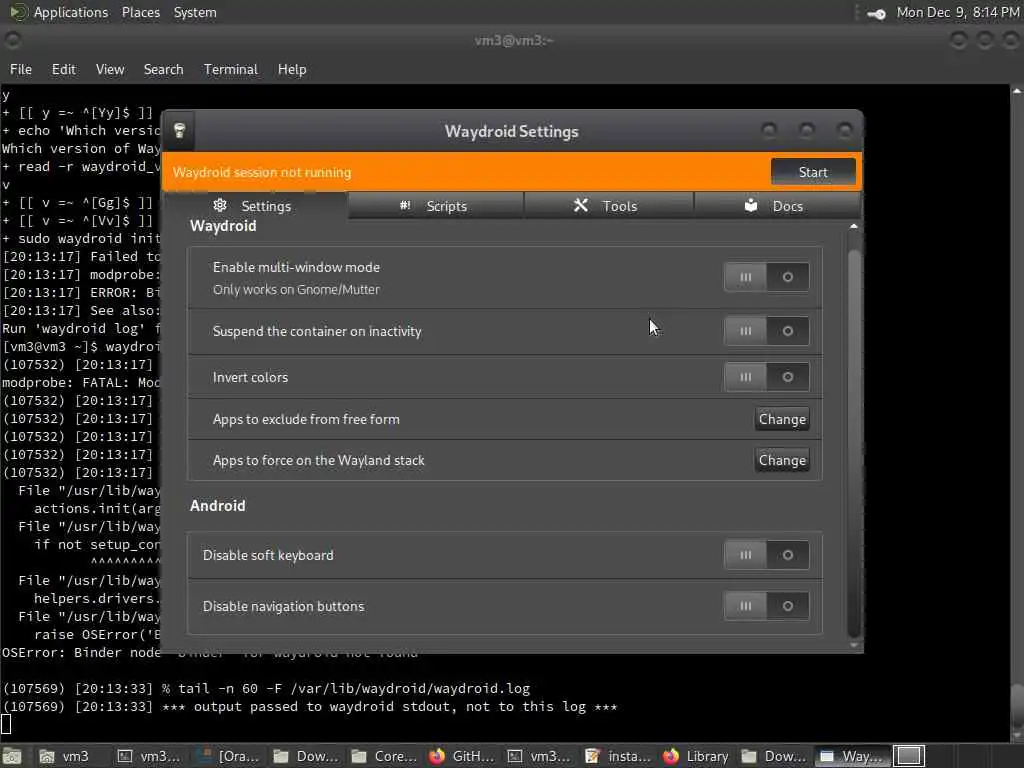Click the scroll-up arrow in Waydroid Settings

coord(854,227)
